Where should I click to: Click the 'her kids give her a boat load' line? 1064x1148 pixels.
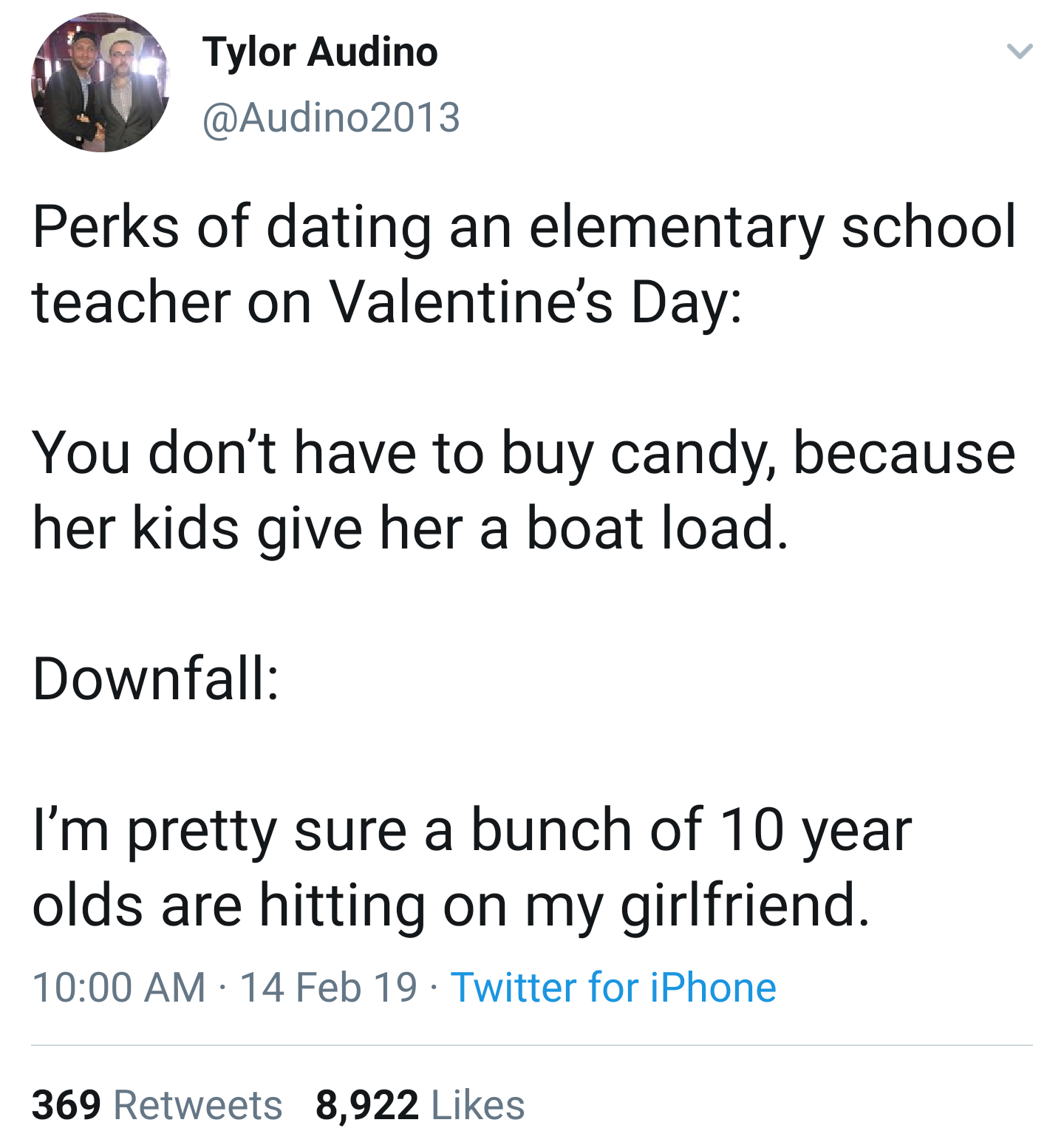point(410,528)
